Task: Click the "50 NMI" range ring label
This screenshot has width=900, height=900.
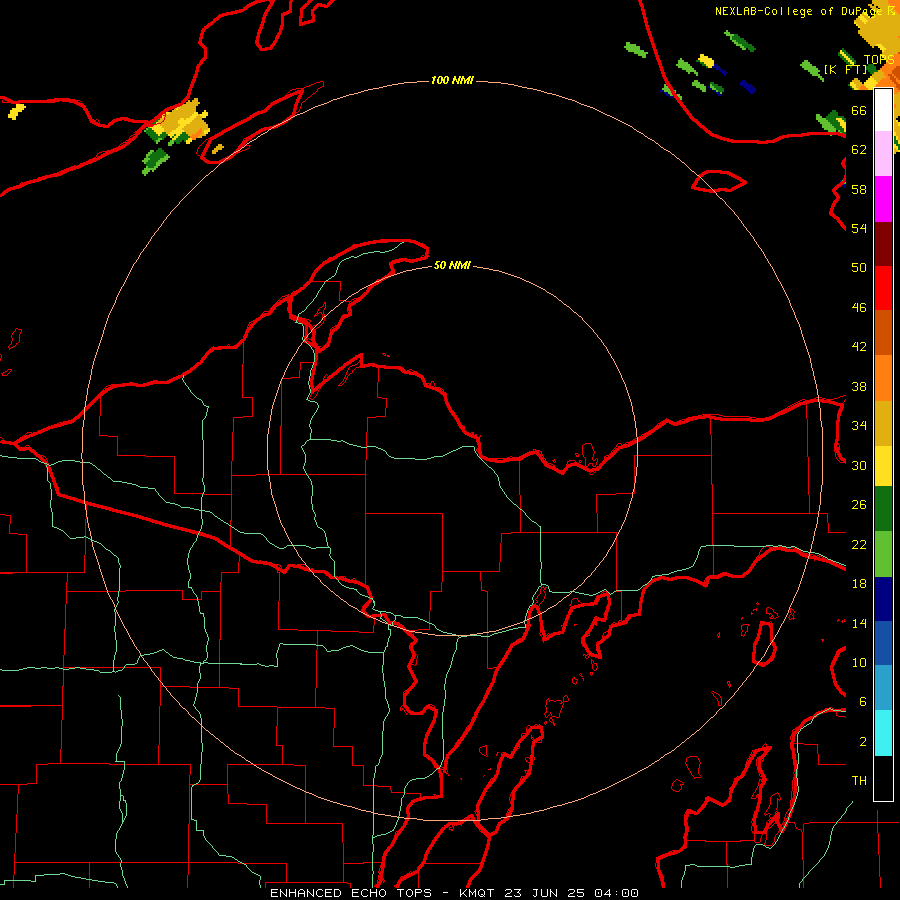Action: (452, 265)
